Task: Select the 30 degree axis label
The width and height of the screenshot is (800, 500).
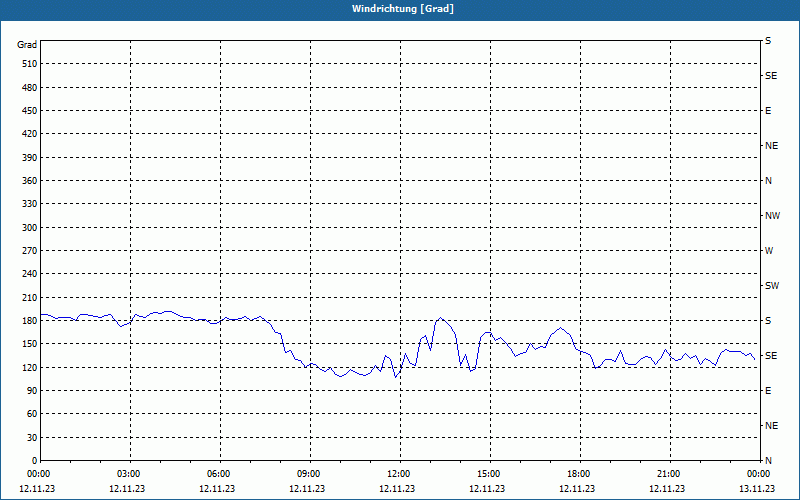Action: pyautogui.click(x=32, y=437)
